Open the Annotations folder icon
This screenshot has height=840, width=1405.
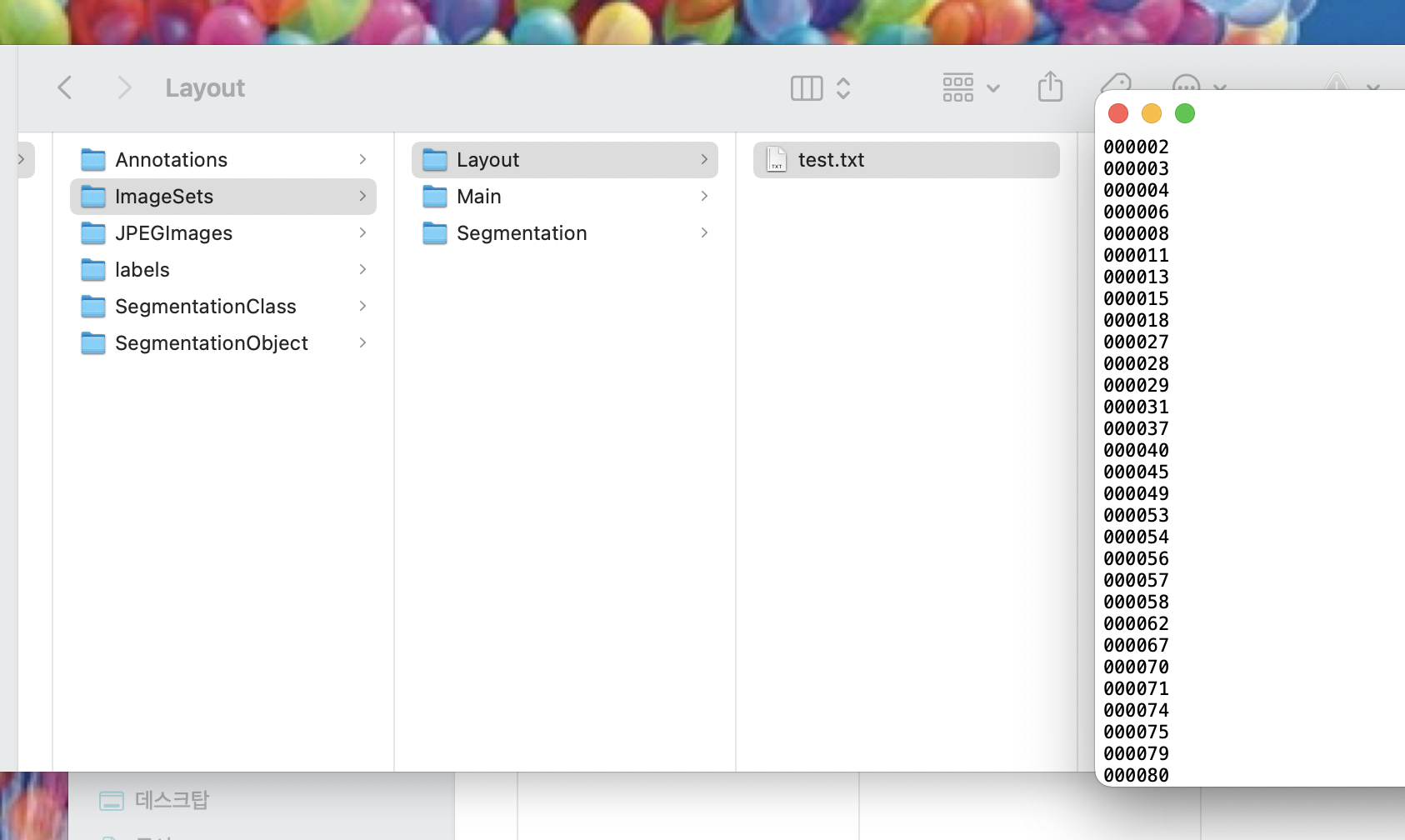click(x=93, y=159)
